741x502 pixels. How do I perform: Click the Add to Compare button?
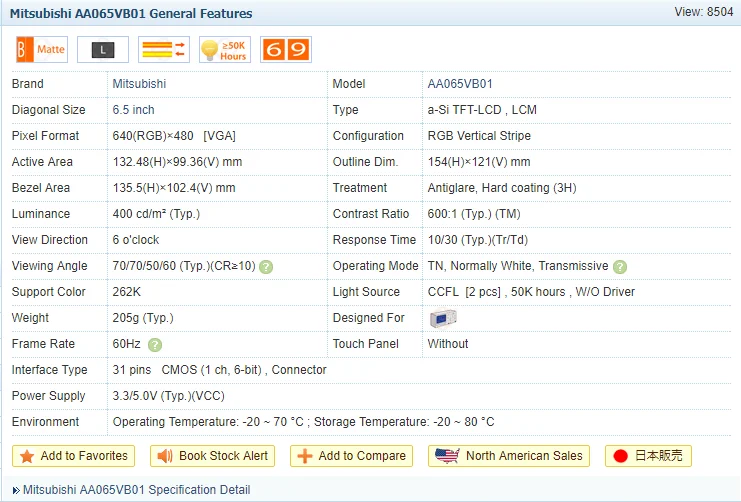coord(352,456)
